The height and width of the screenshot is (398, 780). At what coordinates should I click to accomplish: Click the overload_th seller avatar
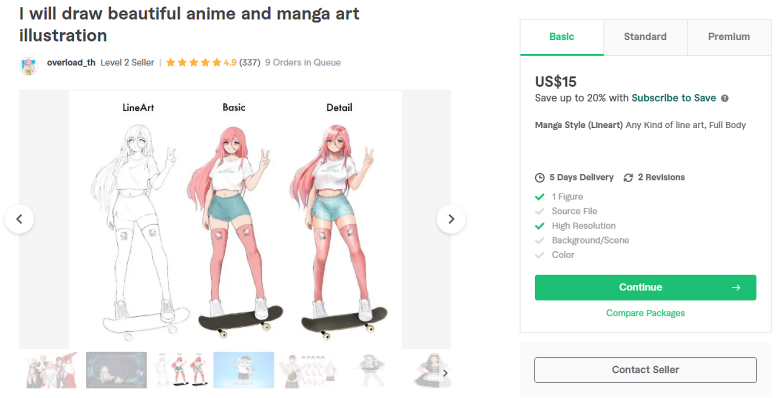pos(29,66)
